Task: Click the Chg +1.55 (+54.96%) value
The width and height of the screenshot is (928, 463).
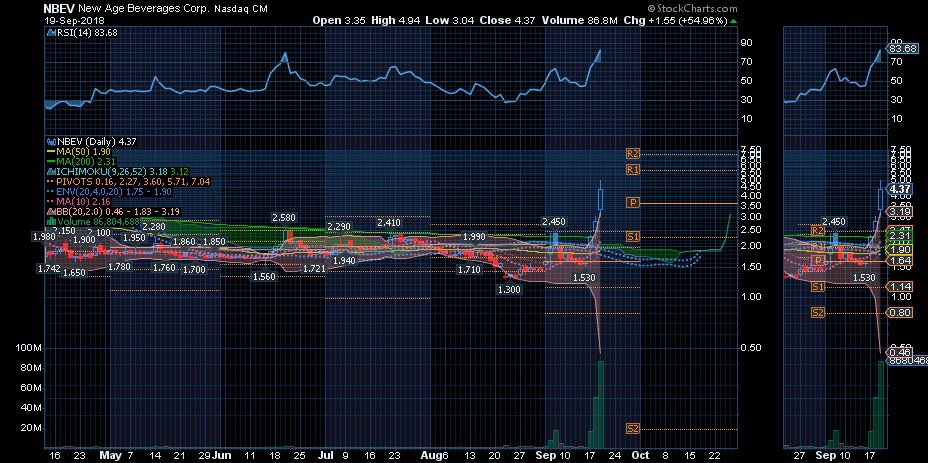Action: click(x=675, y=20)
